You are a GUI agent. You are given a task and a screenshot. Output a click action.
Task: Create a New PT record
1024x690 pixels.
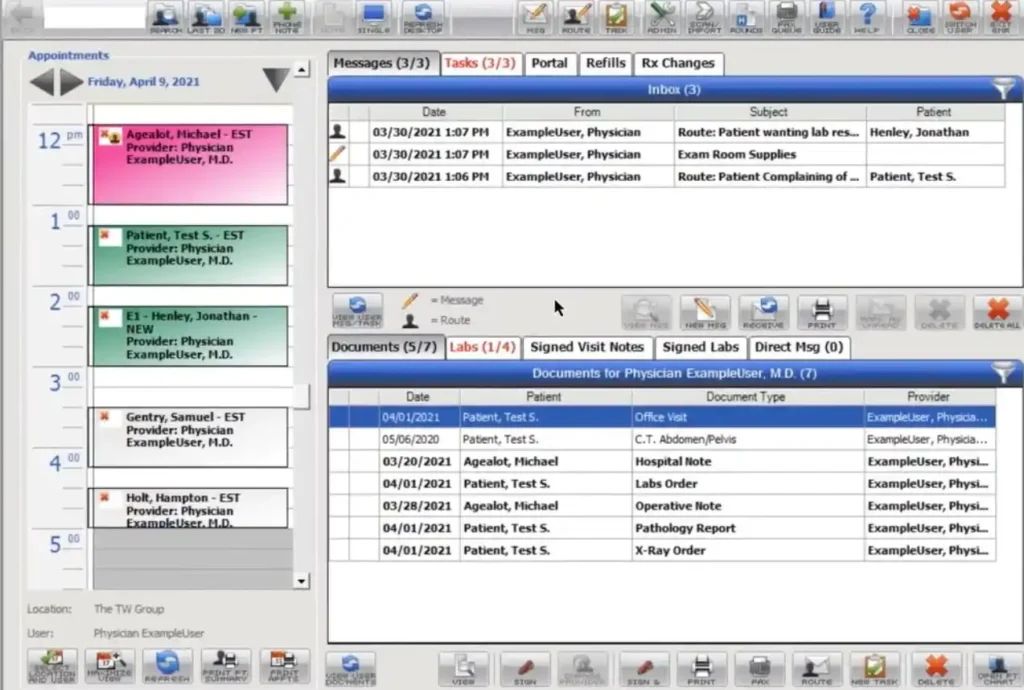click(x=247, y=17)
